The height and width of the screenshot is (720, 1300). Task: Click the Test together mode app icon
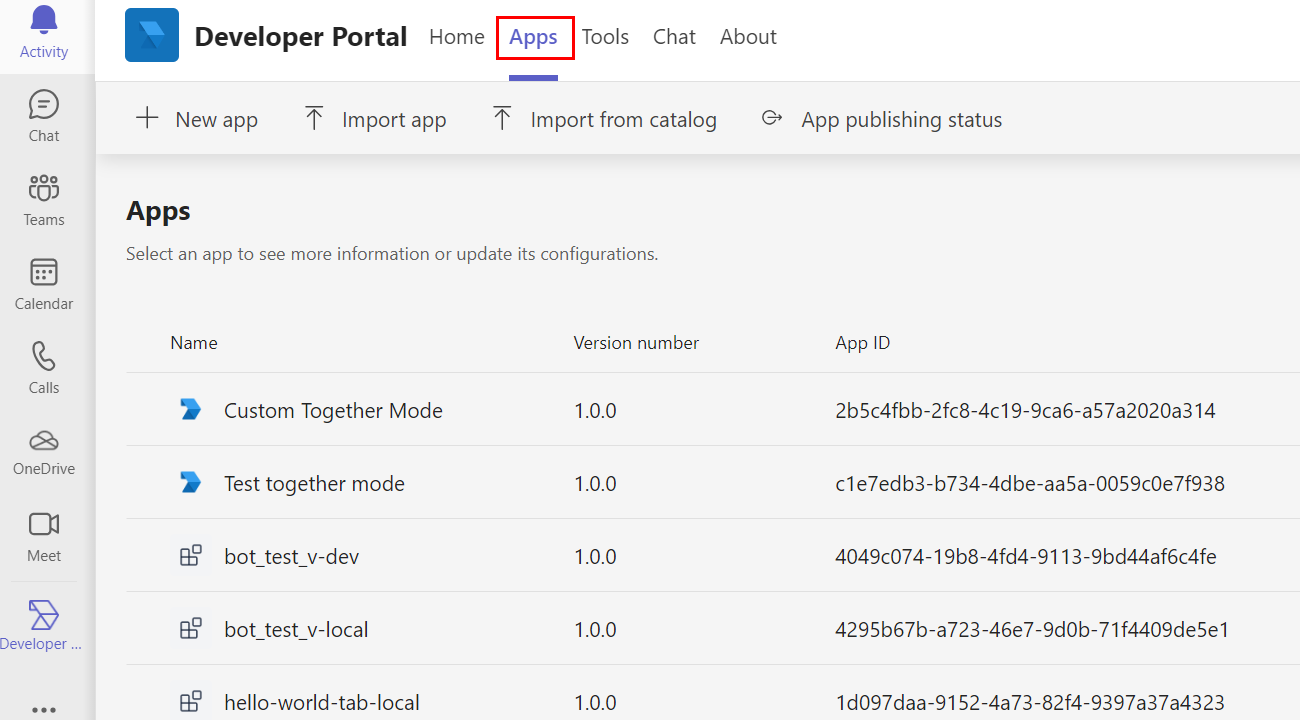[190, 482]
